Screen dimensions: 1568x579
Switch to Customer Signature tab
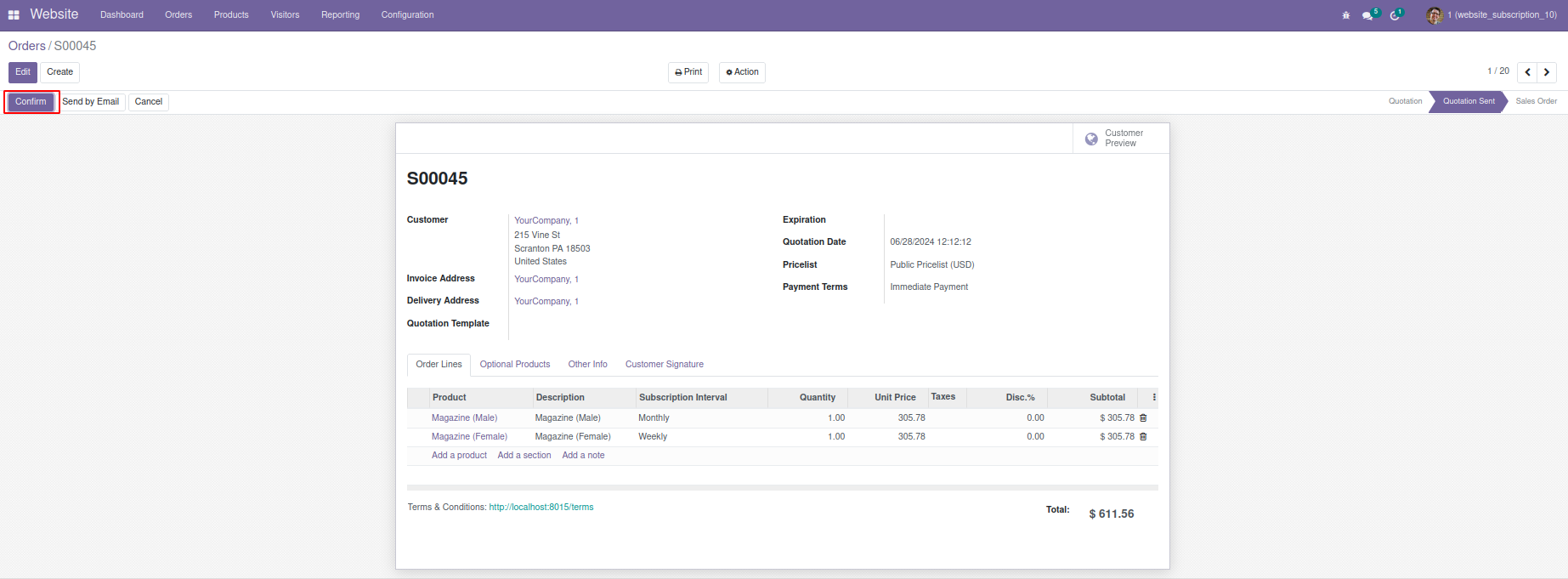(664, 365)
